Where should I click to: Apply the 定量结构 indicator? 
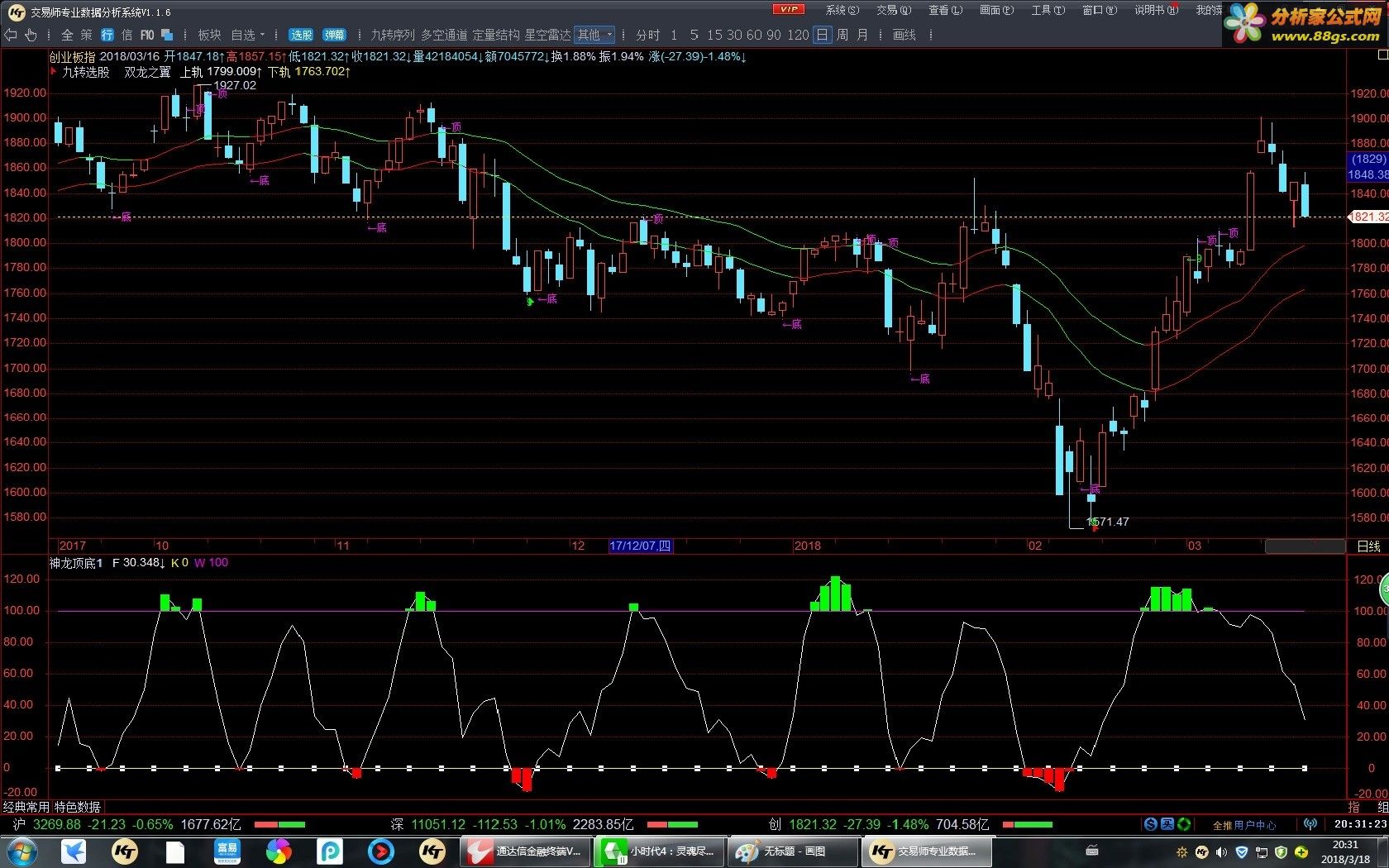click(x=496, y=35)
